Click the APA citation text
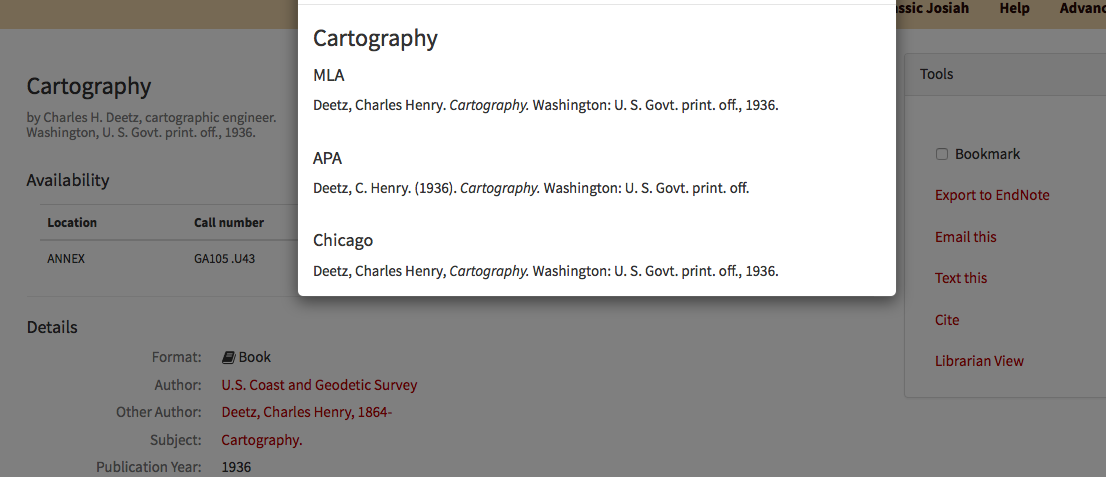This screenshot has width=1106, height=477. (x=531, y=188)
